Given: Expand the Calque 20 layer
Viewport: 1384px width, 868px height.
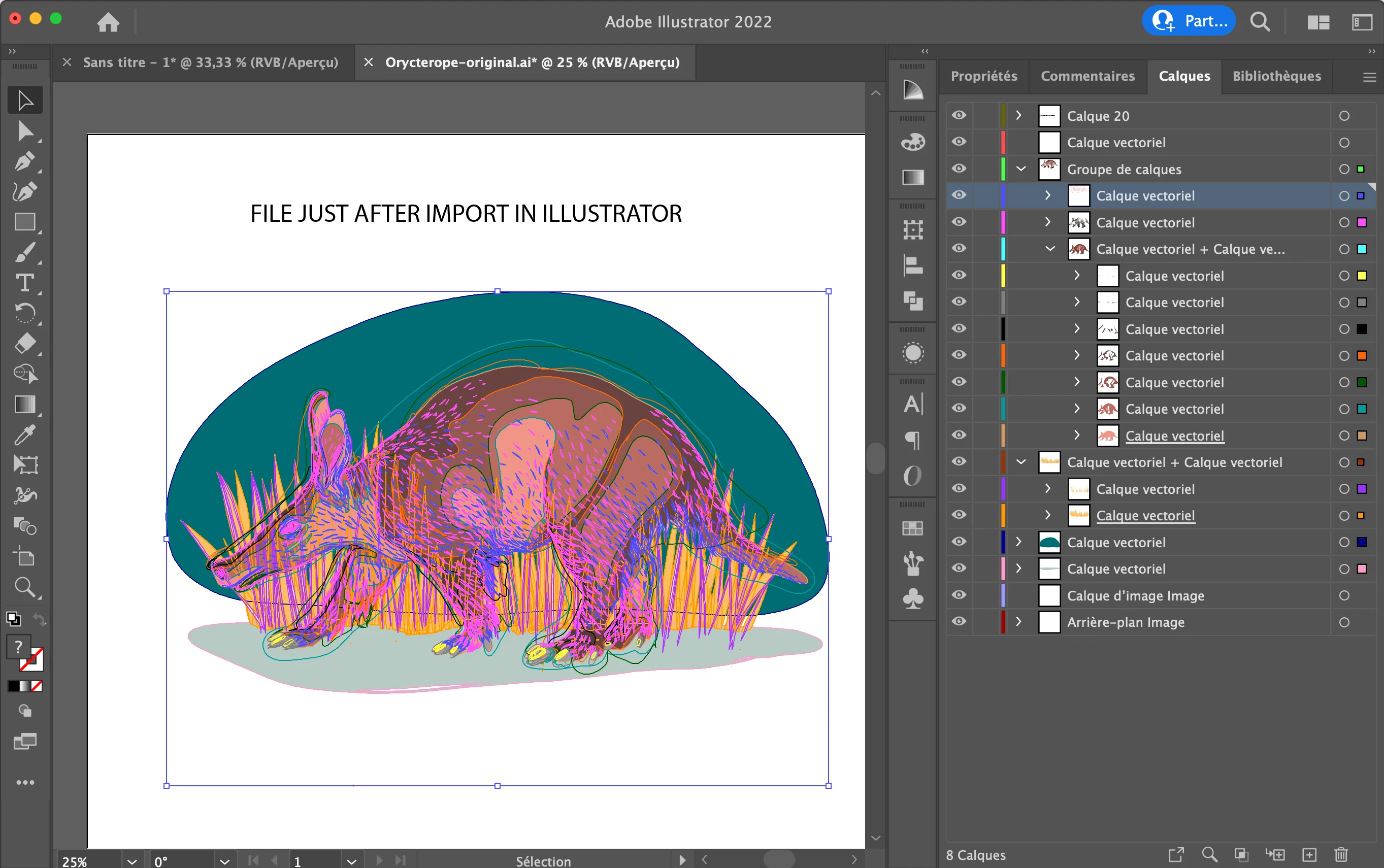Looking at the screenshot, I should (1018, 115).
